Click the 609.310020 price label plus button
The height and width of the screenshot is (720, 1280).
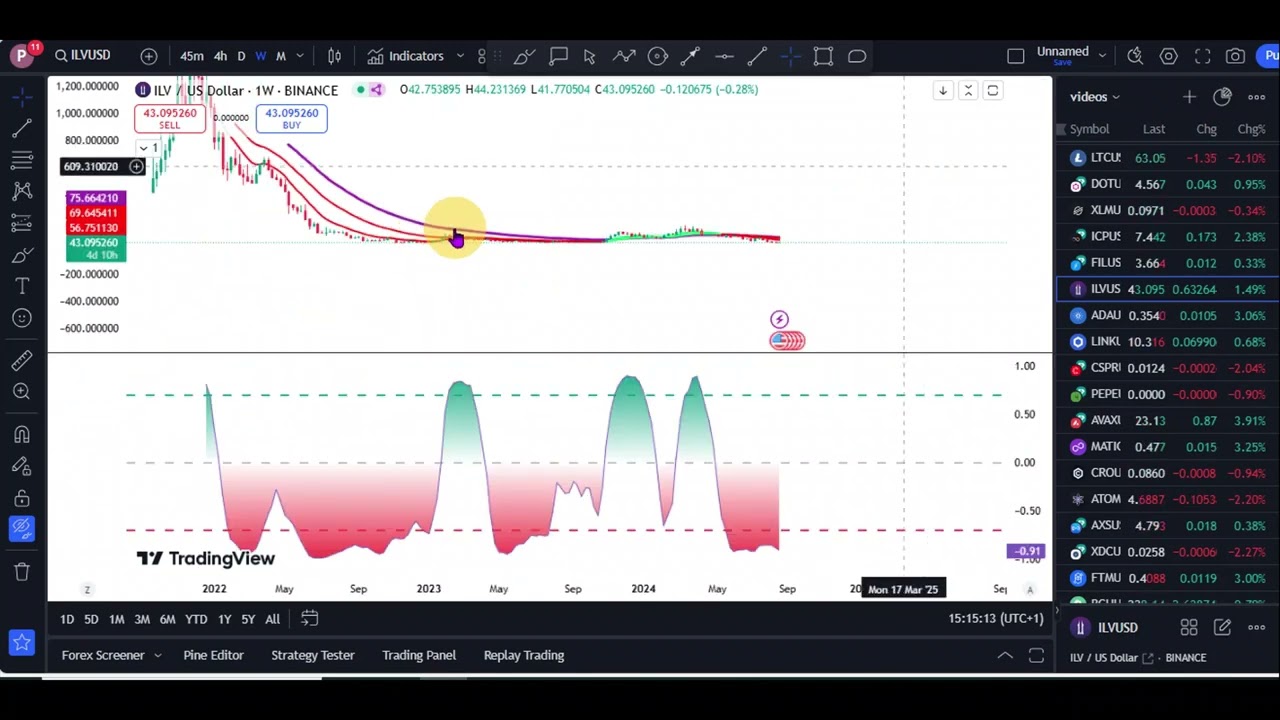[x=136, y=166]
